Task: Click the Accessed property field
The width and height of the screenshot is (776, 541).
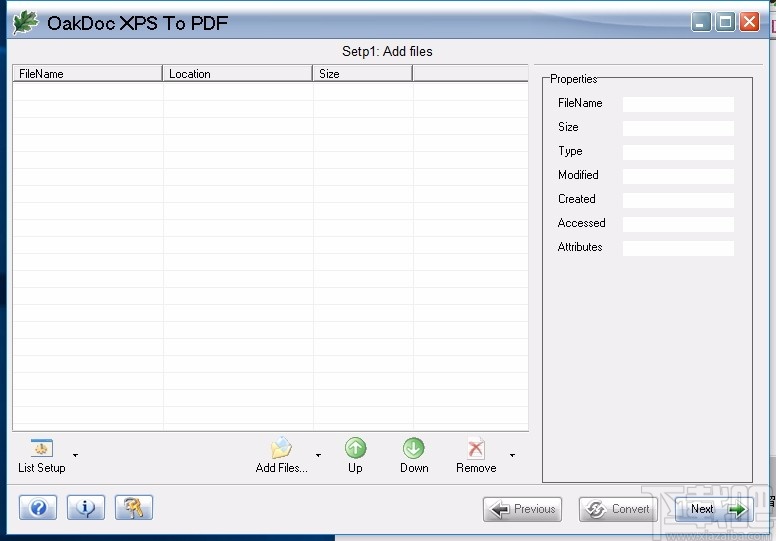Action: pyautogui.click(x=678, y=224)
